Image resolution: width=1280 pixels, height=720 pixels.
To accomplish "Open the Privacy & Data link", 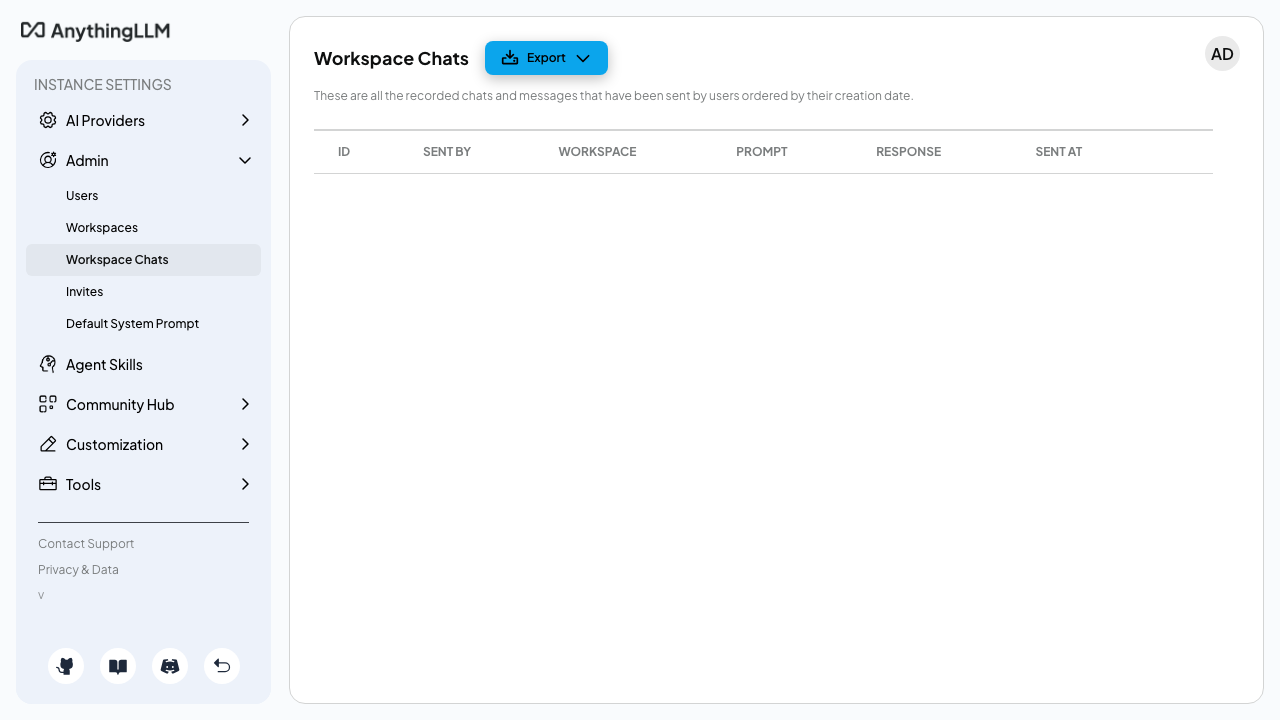I will click(x=78, y=570).
